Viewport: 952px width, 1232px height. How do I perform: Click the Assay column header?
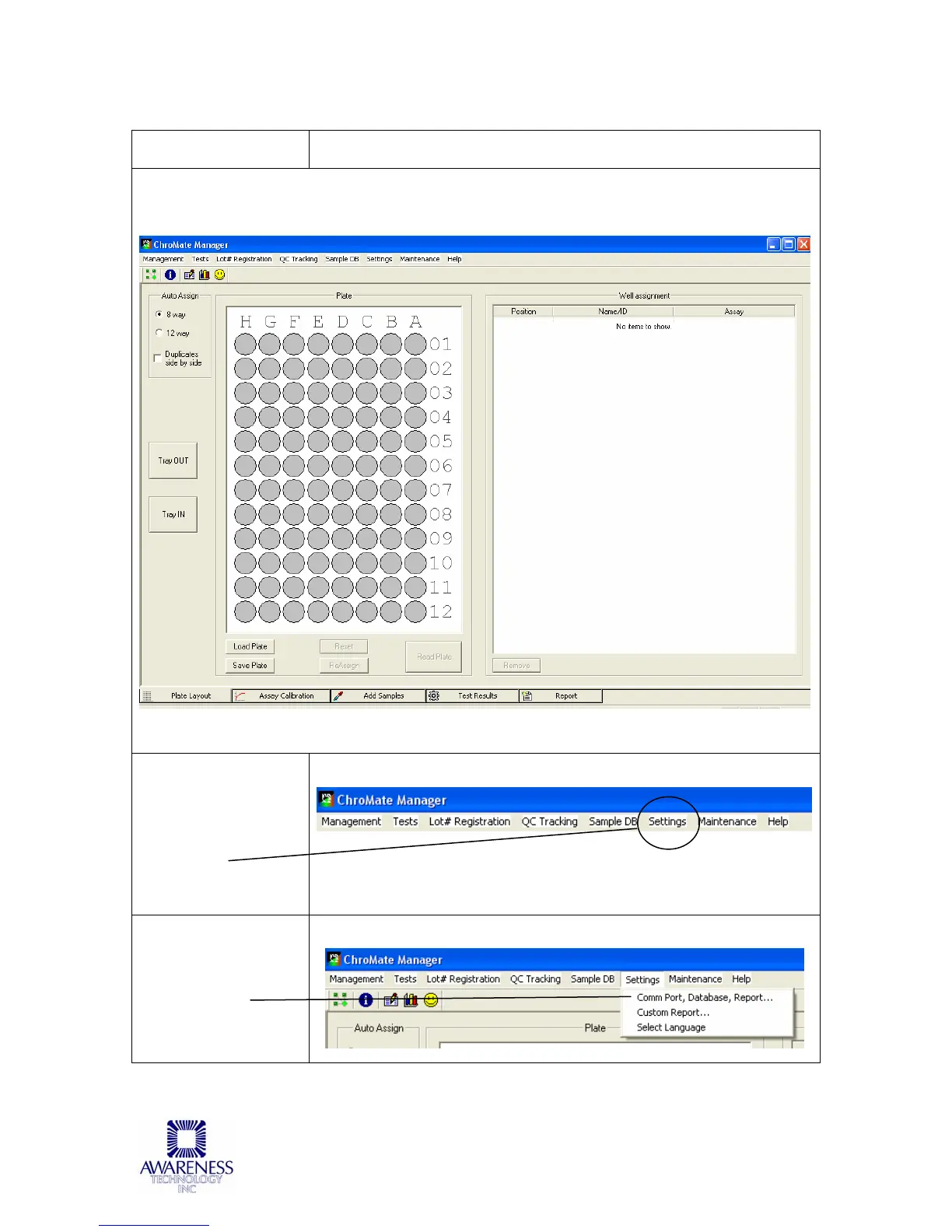[734, 311]
